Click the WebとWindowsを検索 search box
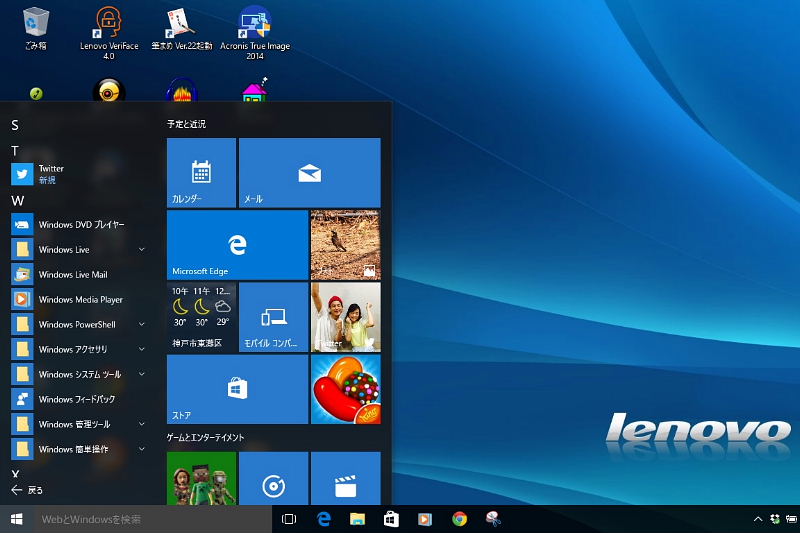Viewport: 800px width, 533px height. click(153, 519)
